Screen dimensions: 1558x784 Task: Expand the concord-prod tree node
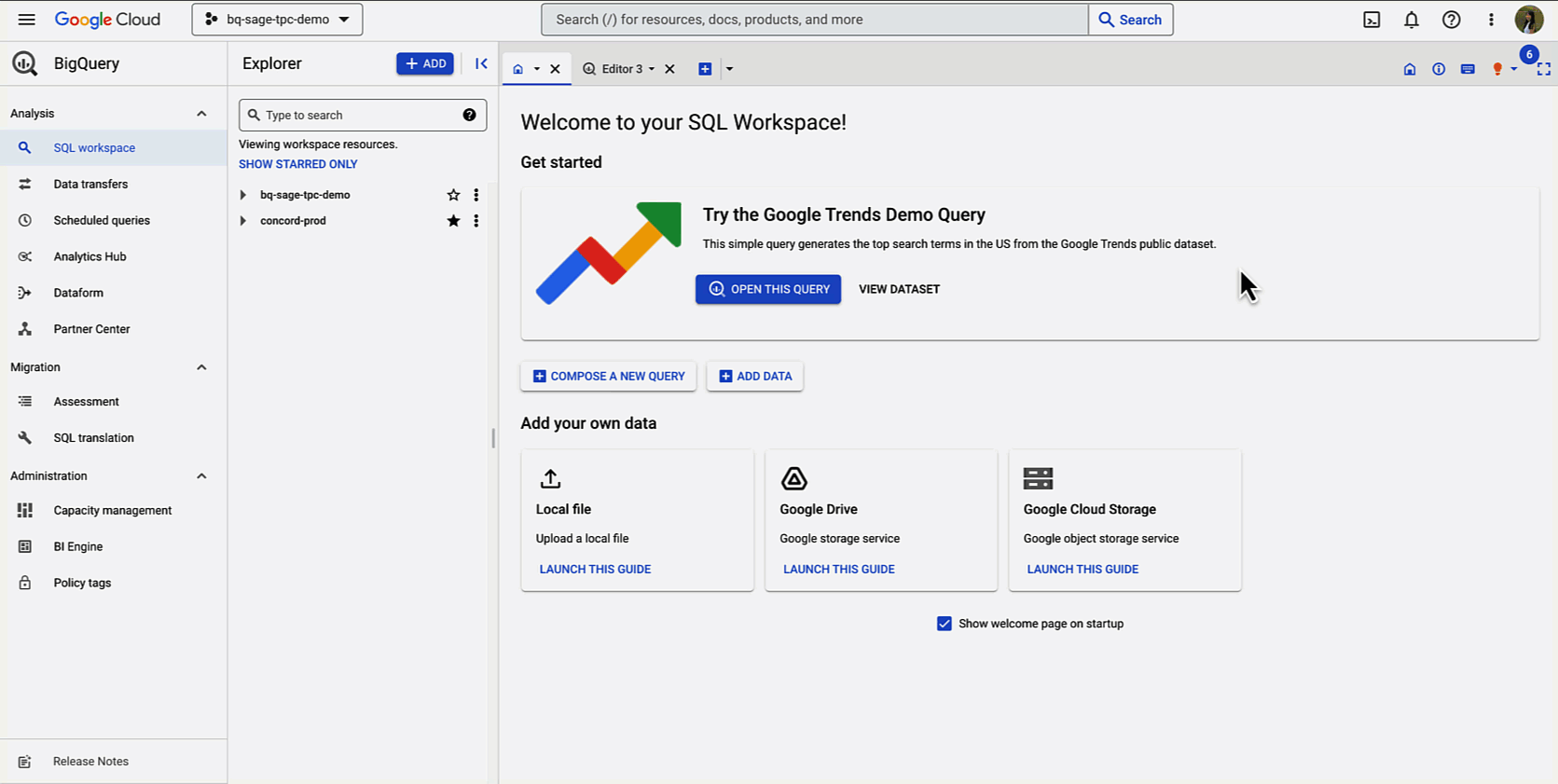coord(243,221)
